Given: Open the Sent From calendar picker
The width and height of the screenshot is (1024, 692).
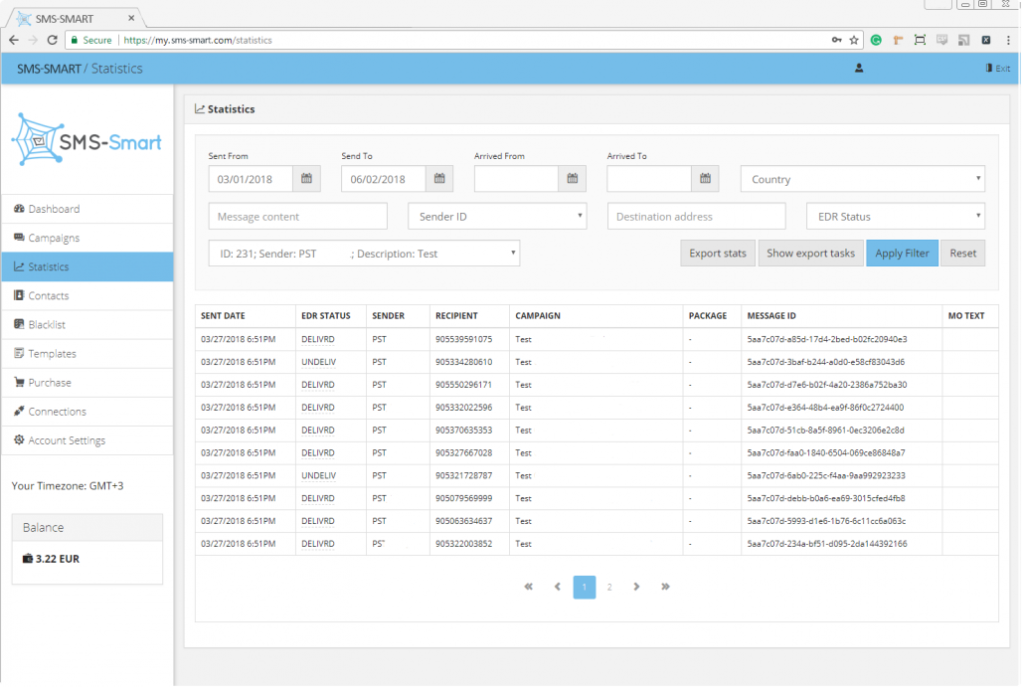Looking at the screenshot, I should pyautogui.click(x=306, y=179).
